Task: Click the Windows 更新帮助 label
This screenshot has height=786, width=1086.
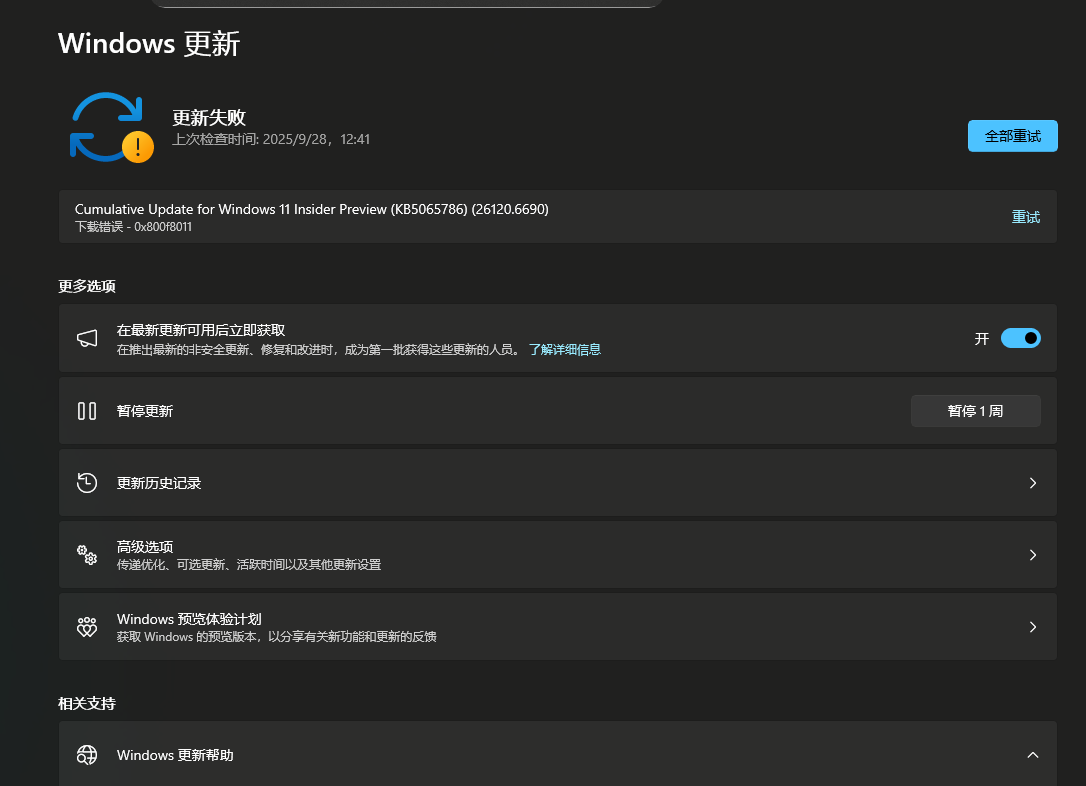Action: coord(175,755)
